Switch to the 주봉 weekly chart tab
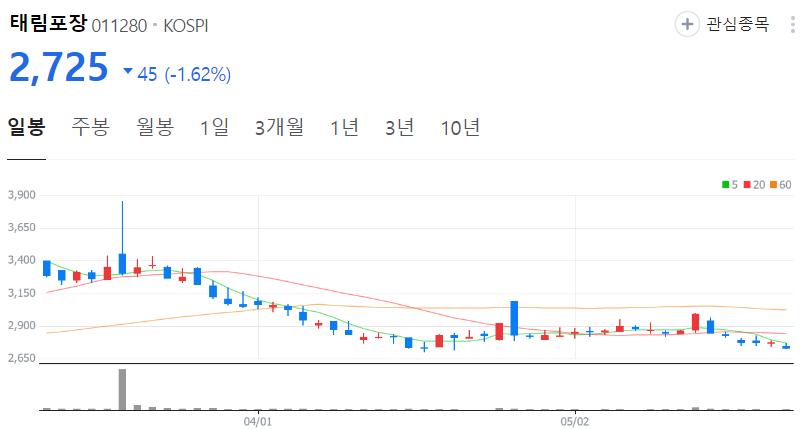Image resolution: width=812 pixels, height=429 pixels. tap(91, 127)
